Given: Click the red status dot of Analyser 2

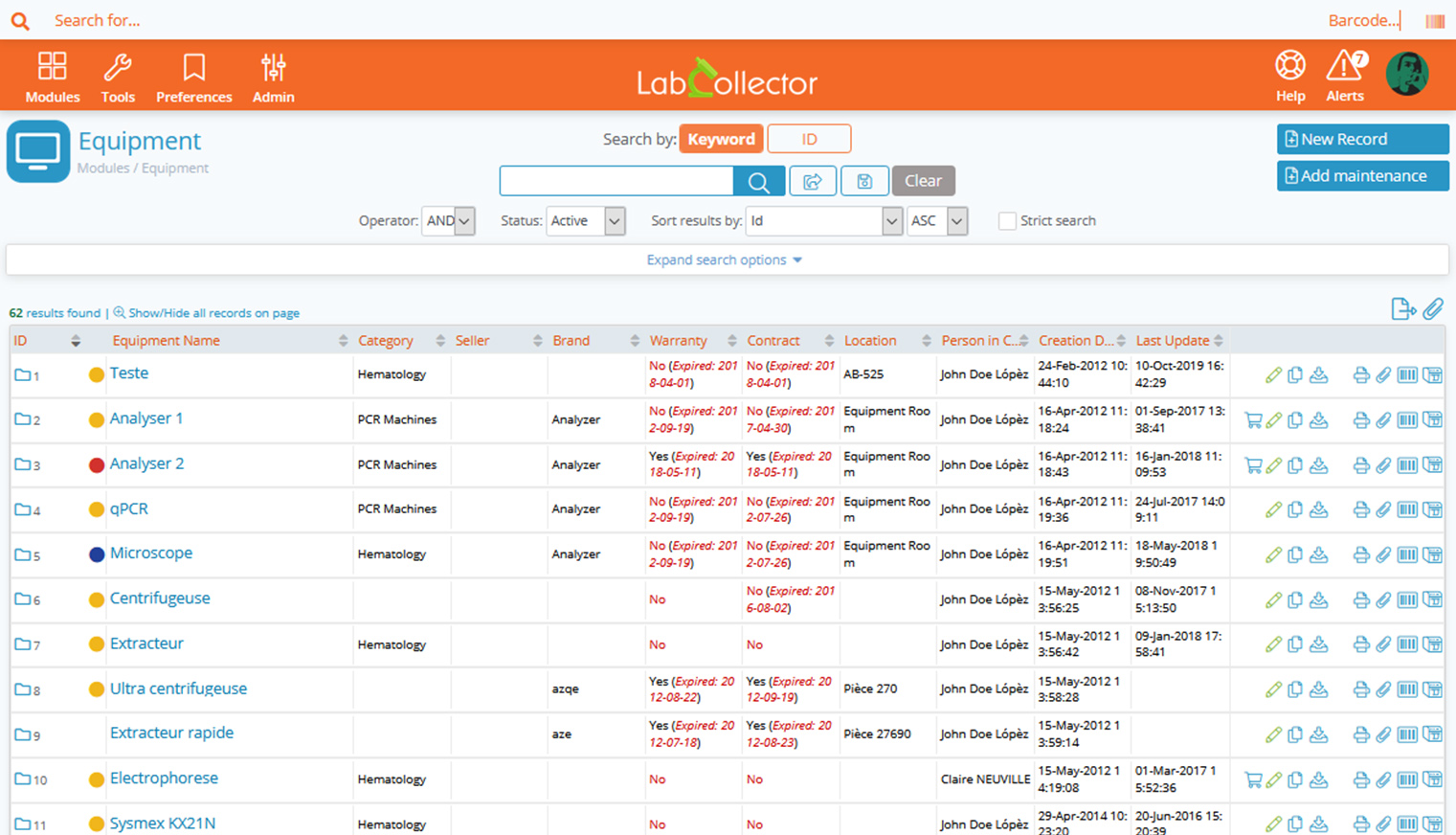Looking at the screenshot, I should pyautogui.click(x=97, y=465).
